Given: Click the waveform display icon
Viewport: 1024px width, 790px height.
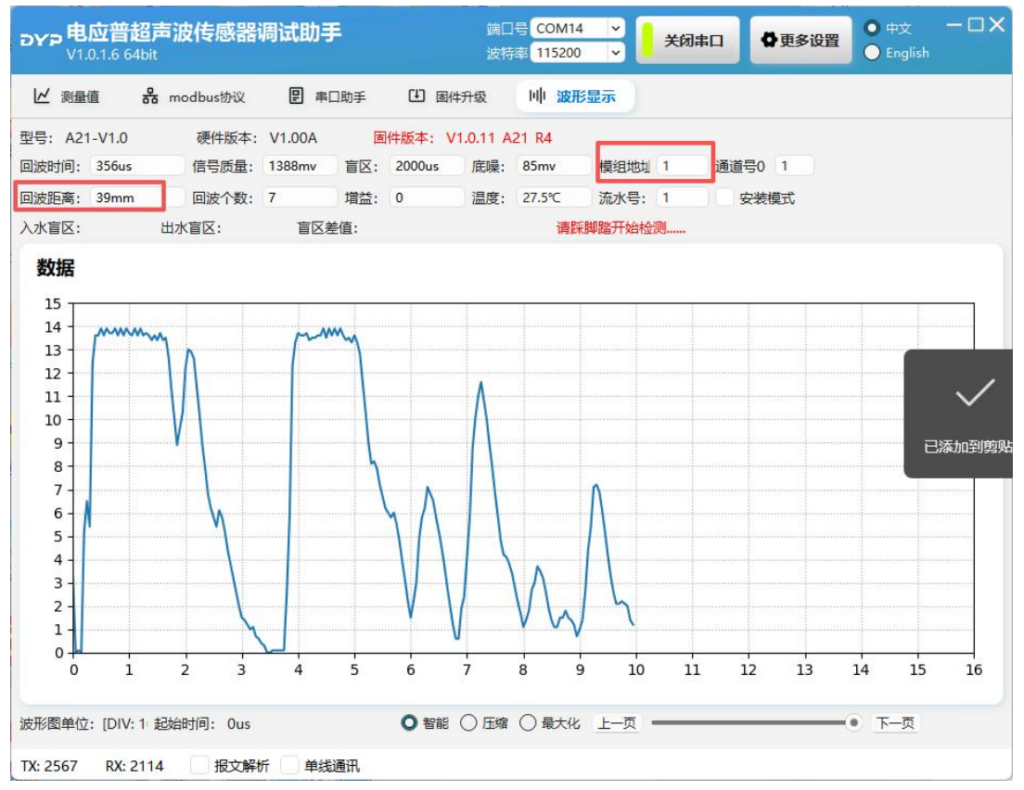Looking at the screenshot, I should coord(537,97).
